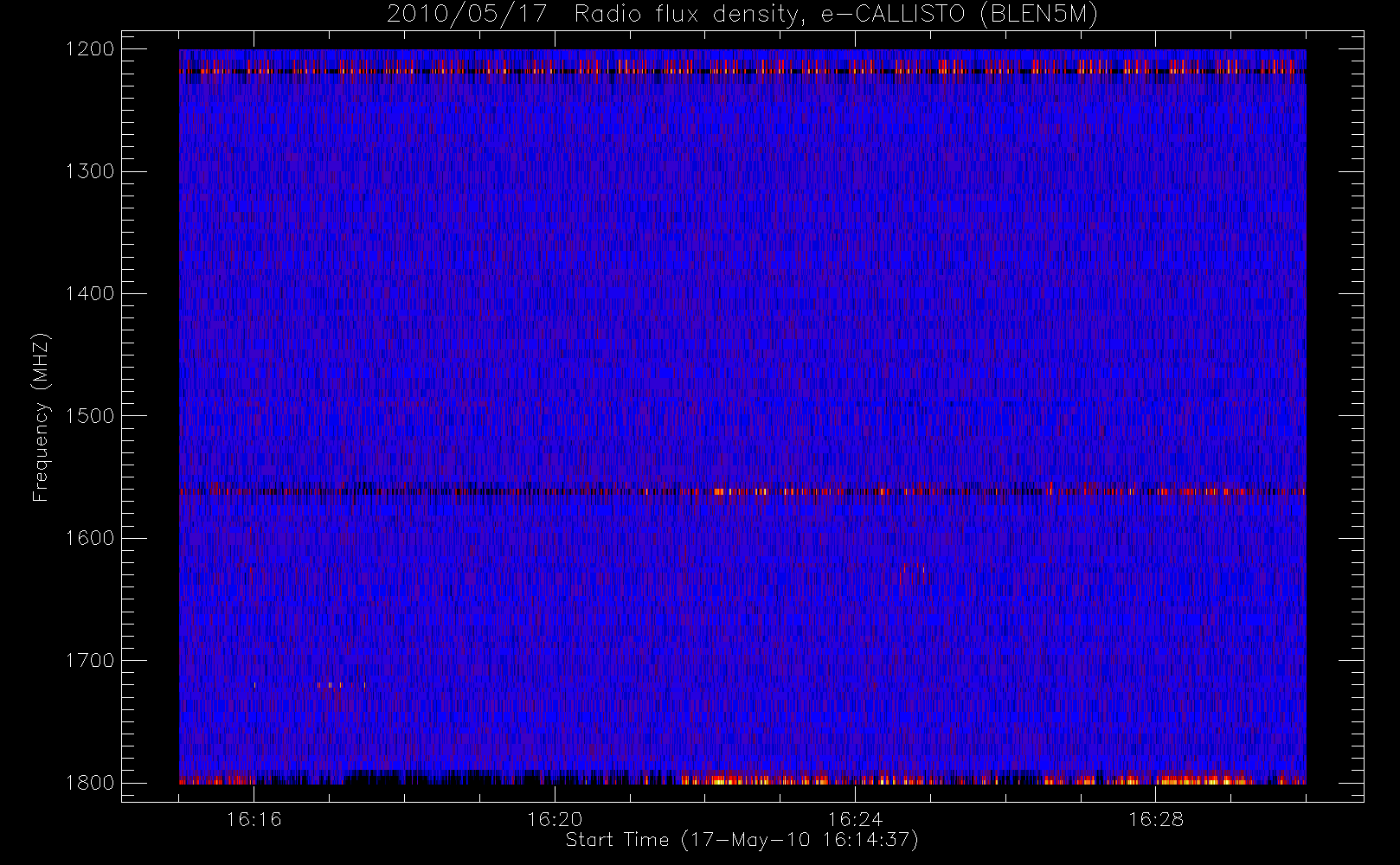Select the 1300 frequency tick label
1400x865 pixels.
(x=90, y=171)
